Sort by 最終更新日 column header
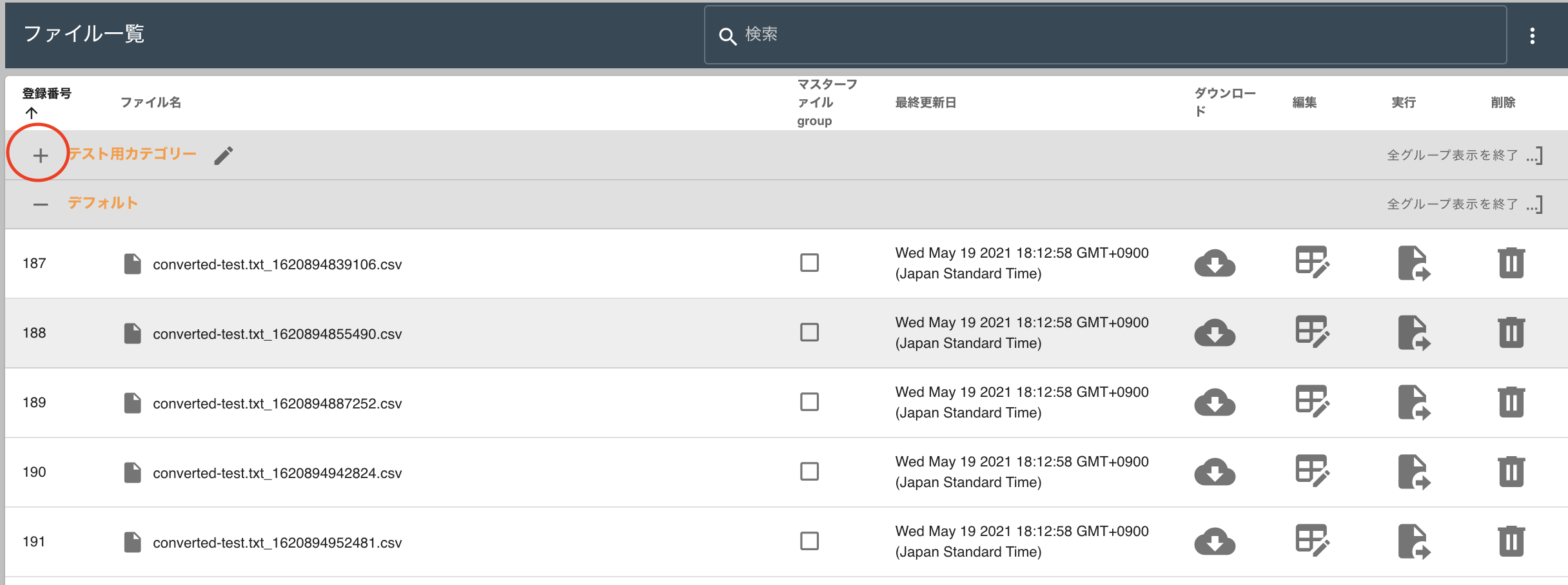The image size is (1568, 585). (925, 102)
